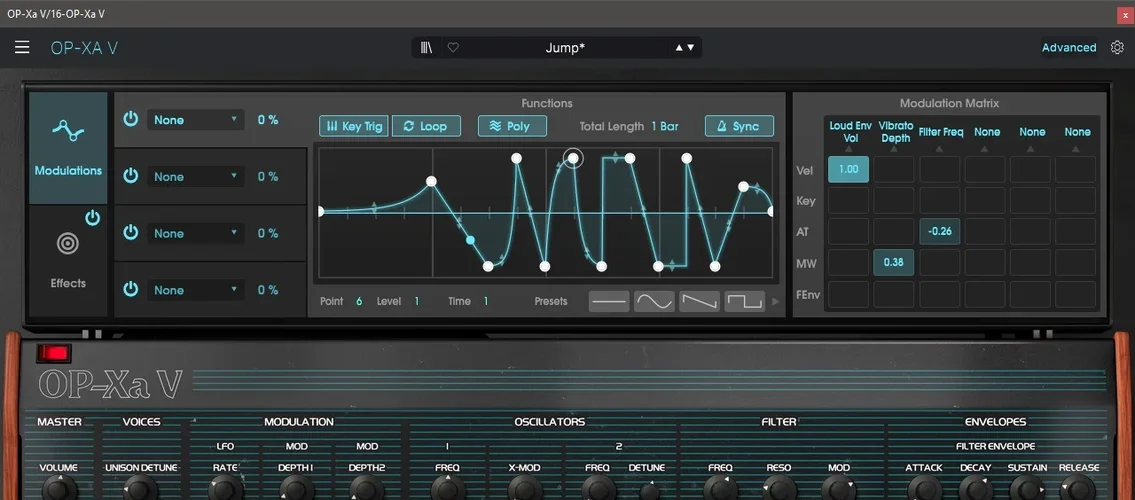Click the MW to Vibrato Depth 0.38 cell

point(894,263)
